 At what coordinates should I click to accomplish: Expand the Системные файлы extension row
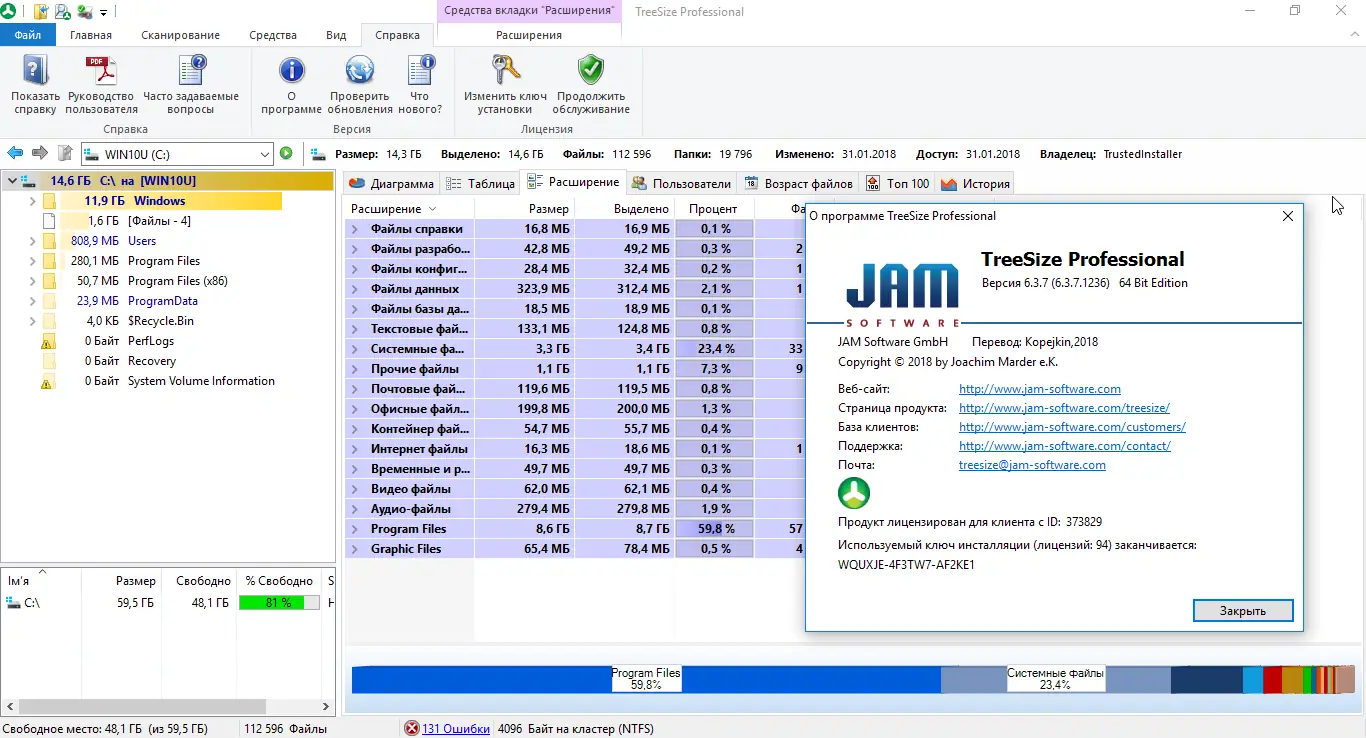pos(355,349)
